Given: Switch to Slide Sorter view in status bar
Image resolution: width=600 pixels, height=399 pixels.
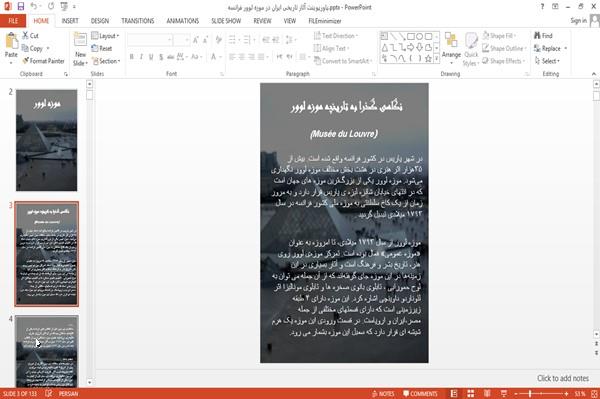Looking at the screenshot, I should pyautogui.click(x=470, y=393).
